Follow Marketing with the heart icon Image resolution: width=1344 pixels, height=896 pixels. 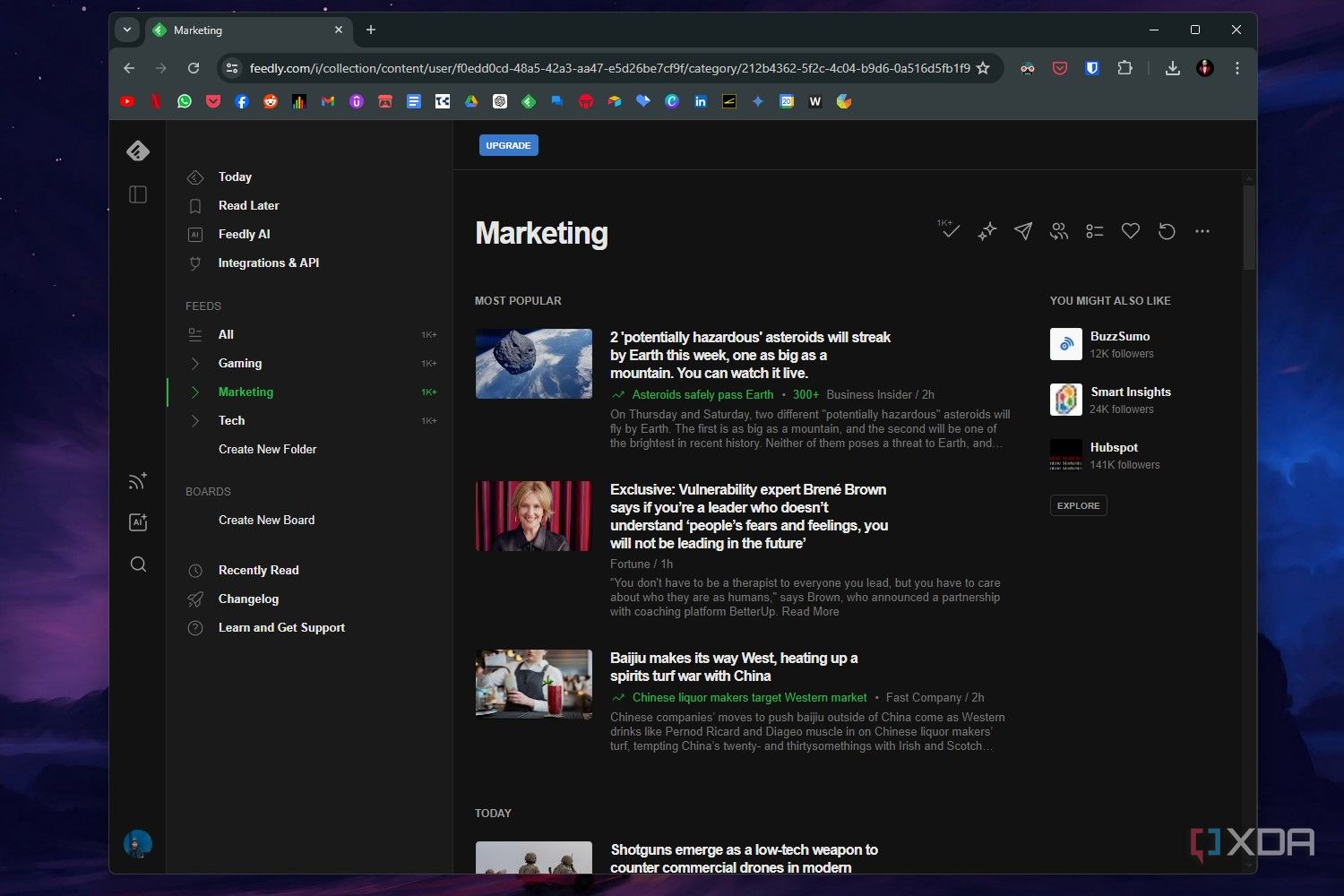pyautogui.click(x=1131, y=231)
